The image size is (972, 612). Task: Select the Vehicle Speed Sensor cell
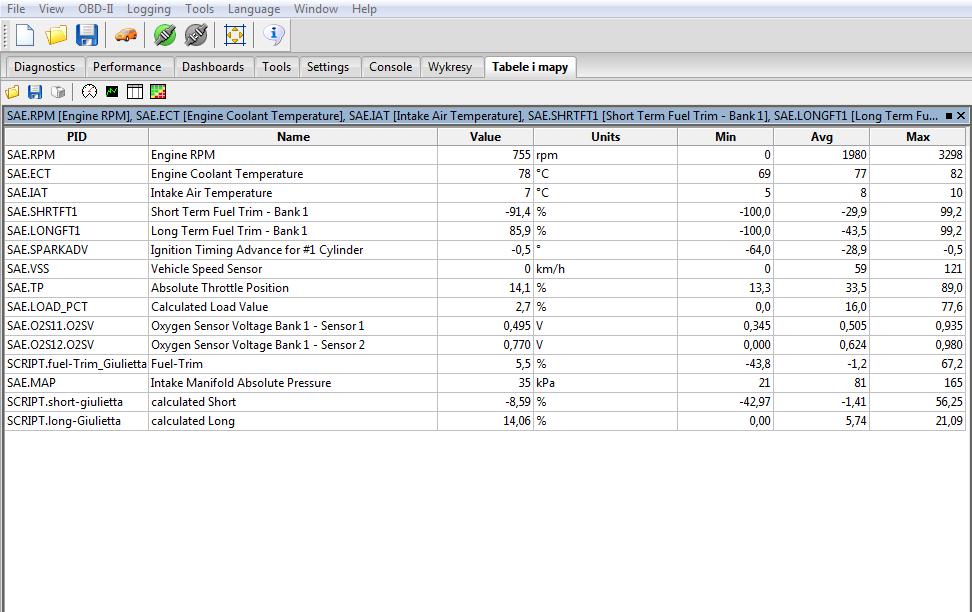[293, 269]
